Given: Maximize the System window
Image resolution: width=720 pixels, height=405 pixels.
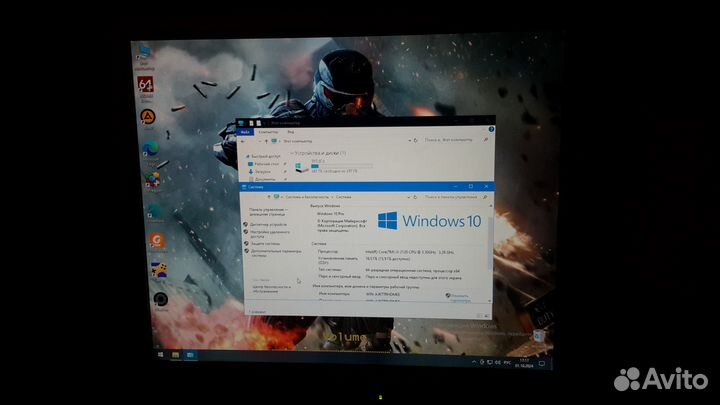Looking at the screenshot, I should click(x=471, y=186).
